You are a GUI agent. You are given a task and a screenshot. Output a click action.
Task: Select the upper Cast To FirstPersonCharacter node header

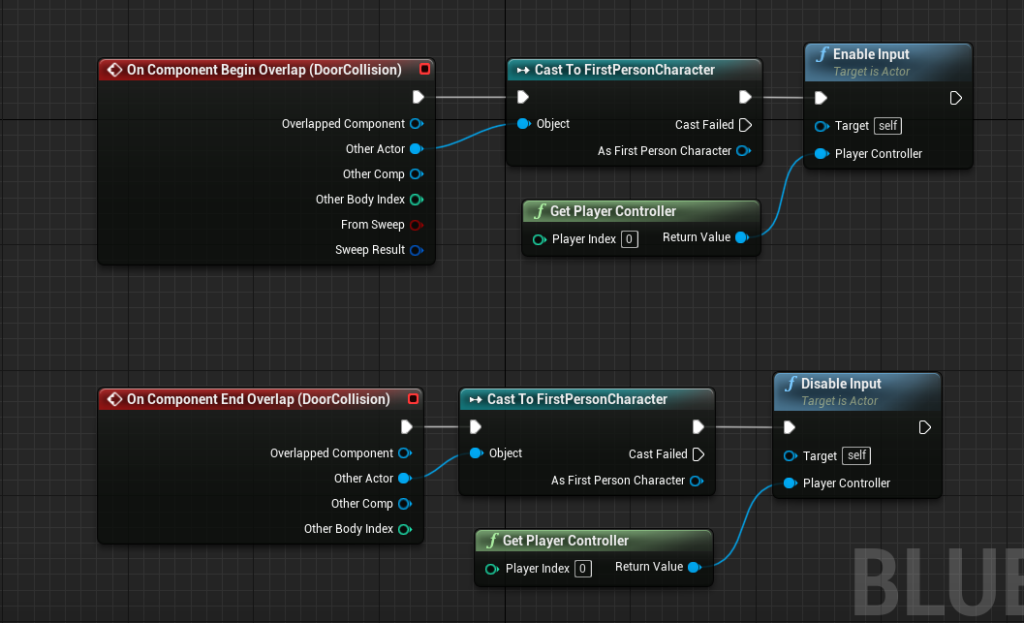click(624, 70)
